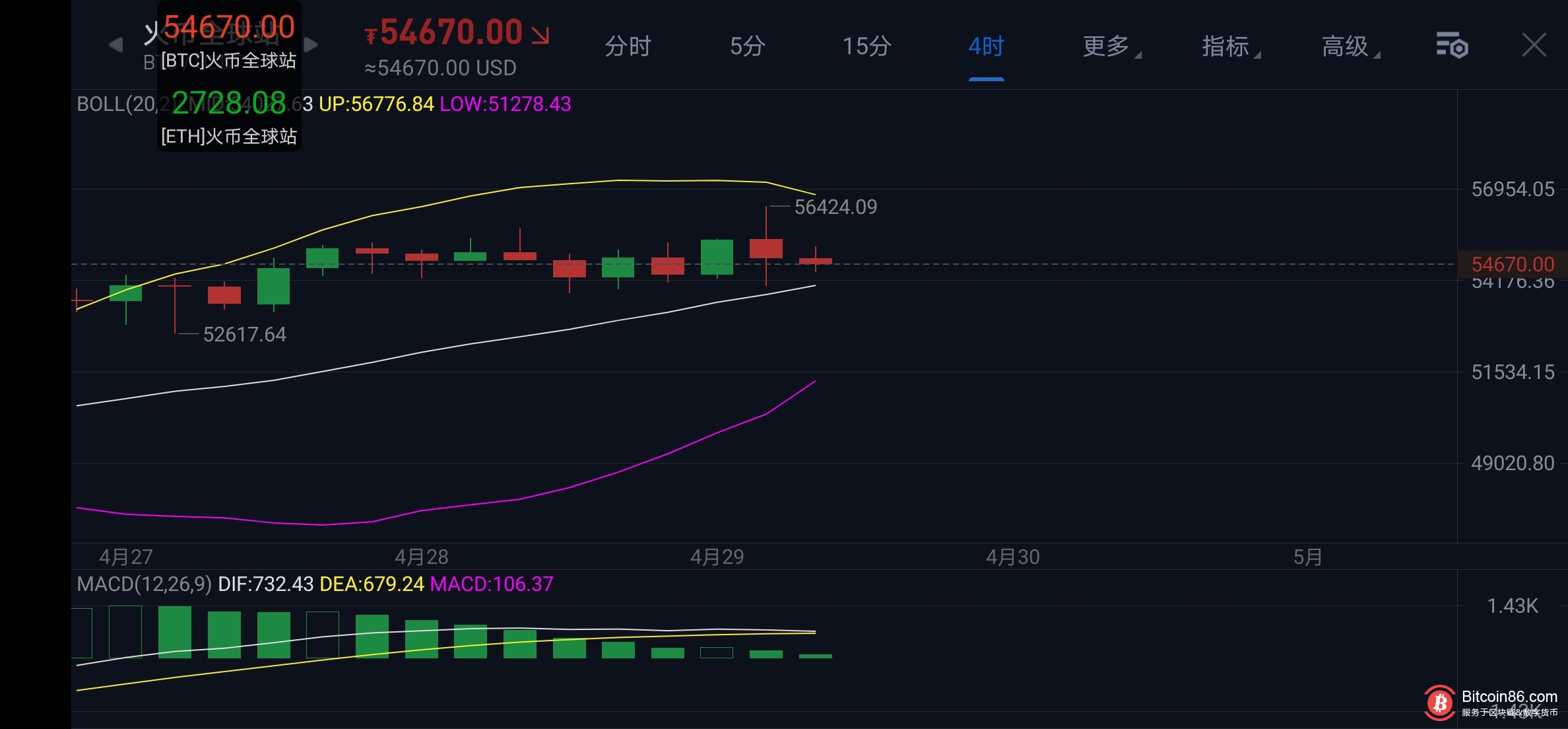Select the 5分 interval
1568x729 pixels.
pyautogui.click(x=747, y=46)
